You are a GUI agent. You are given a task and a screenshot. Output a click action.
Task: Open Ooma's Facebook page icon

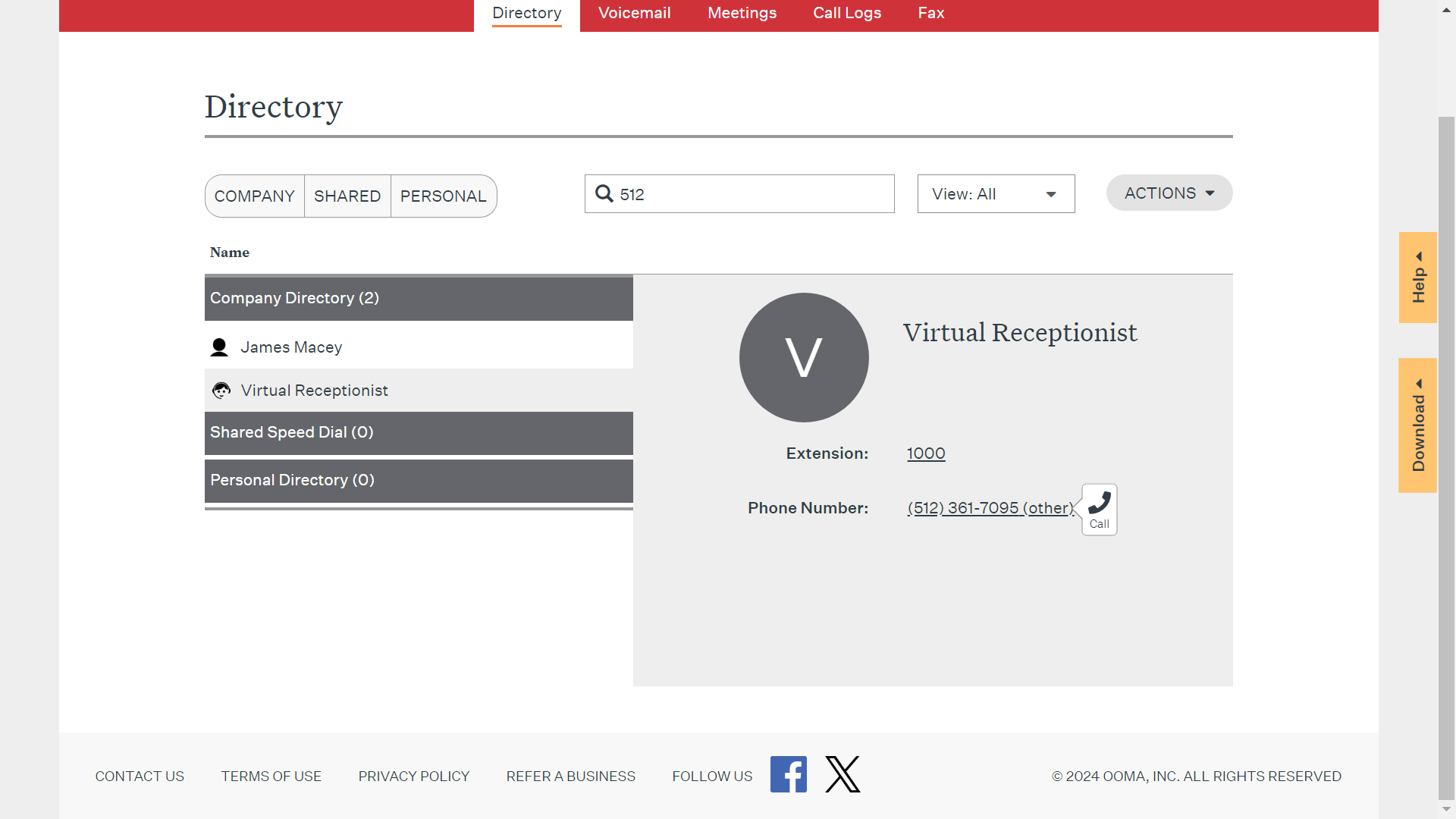click(x=789, y=774)
